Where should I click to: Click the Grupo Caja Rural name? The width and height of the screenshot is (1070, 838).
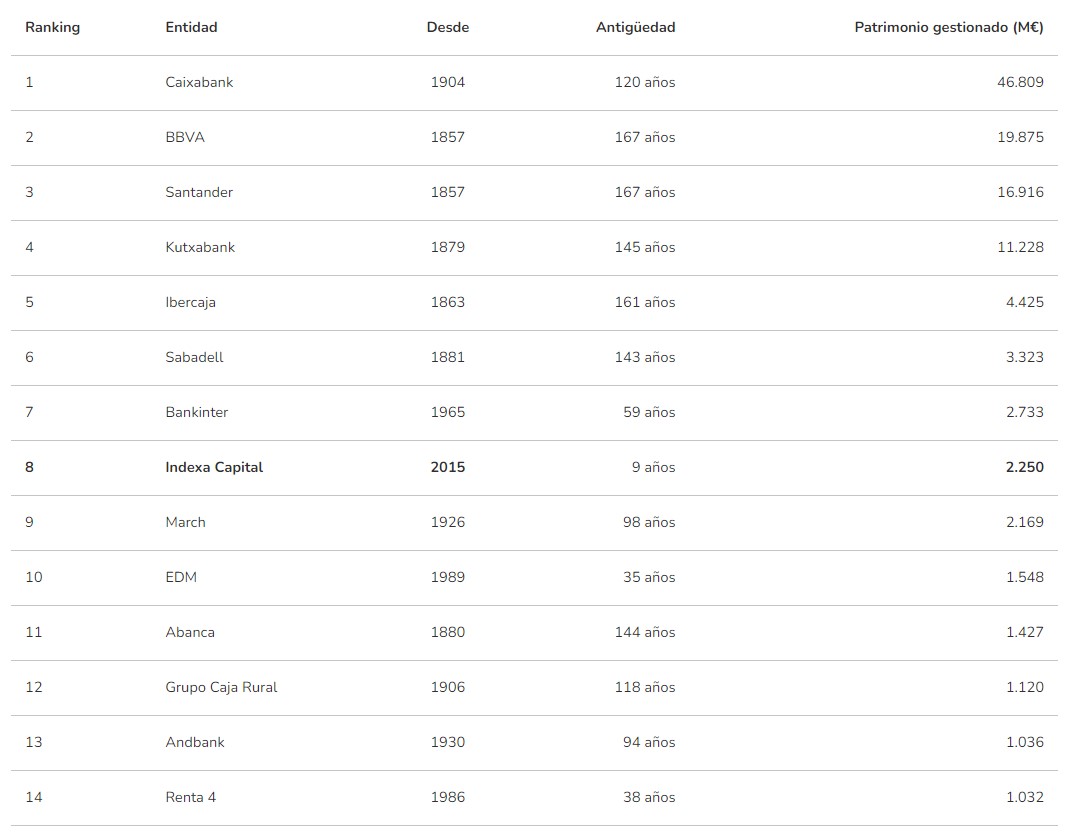click(221, 687)
